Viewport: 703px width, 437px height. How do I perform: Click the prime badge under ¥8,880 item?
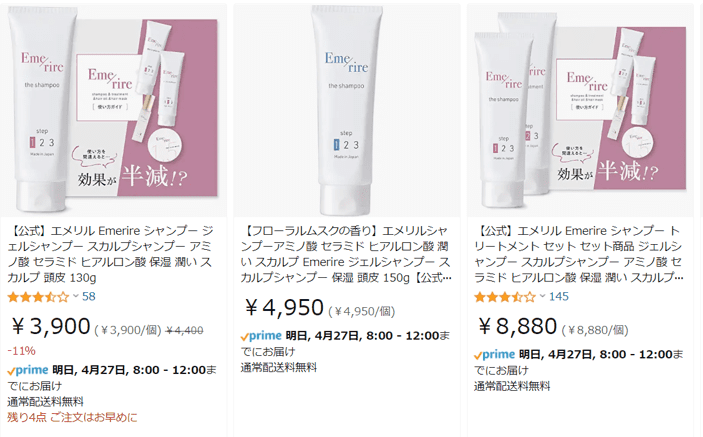pos(495,355)
